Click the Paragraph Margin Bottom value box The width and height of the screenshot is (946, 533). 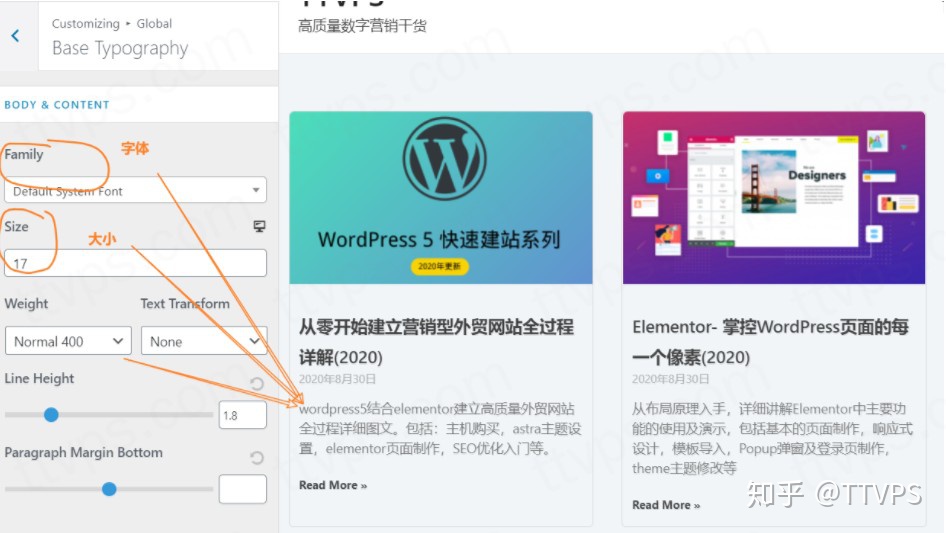(242, 489)
